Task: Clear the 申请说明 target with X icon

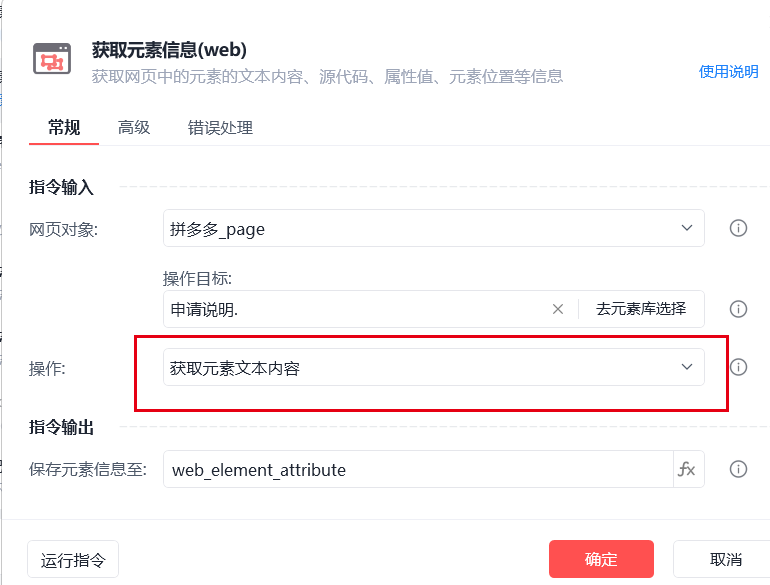Action: (558, 309)
